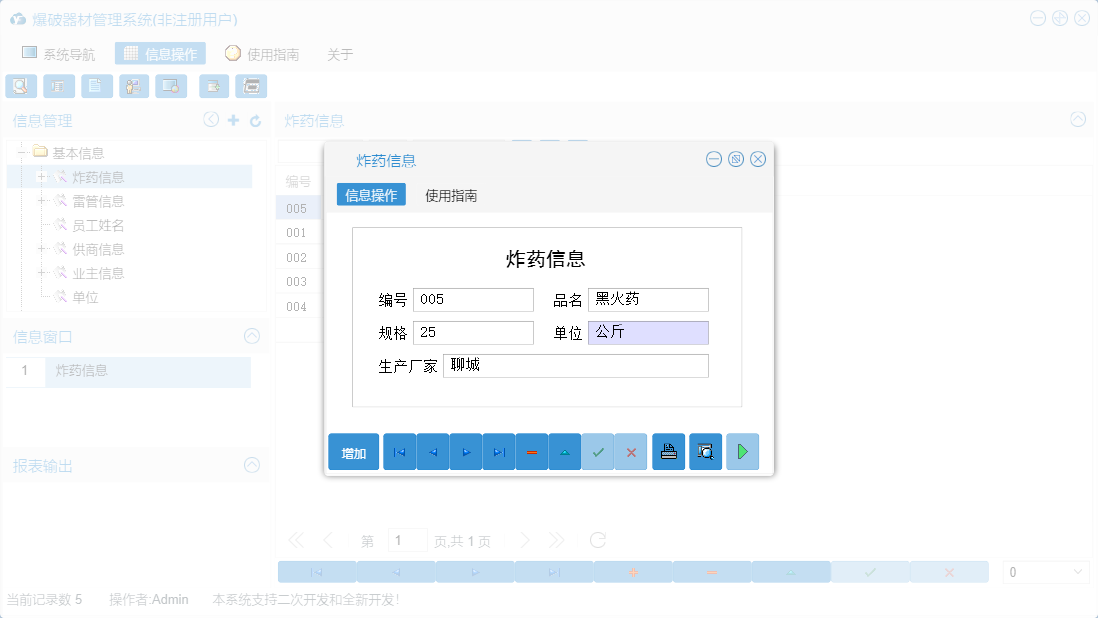Viewport: 1098px width, 618px height.
Task: Open the report preview toolbar icon
Action: tap(21, 86)
